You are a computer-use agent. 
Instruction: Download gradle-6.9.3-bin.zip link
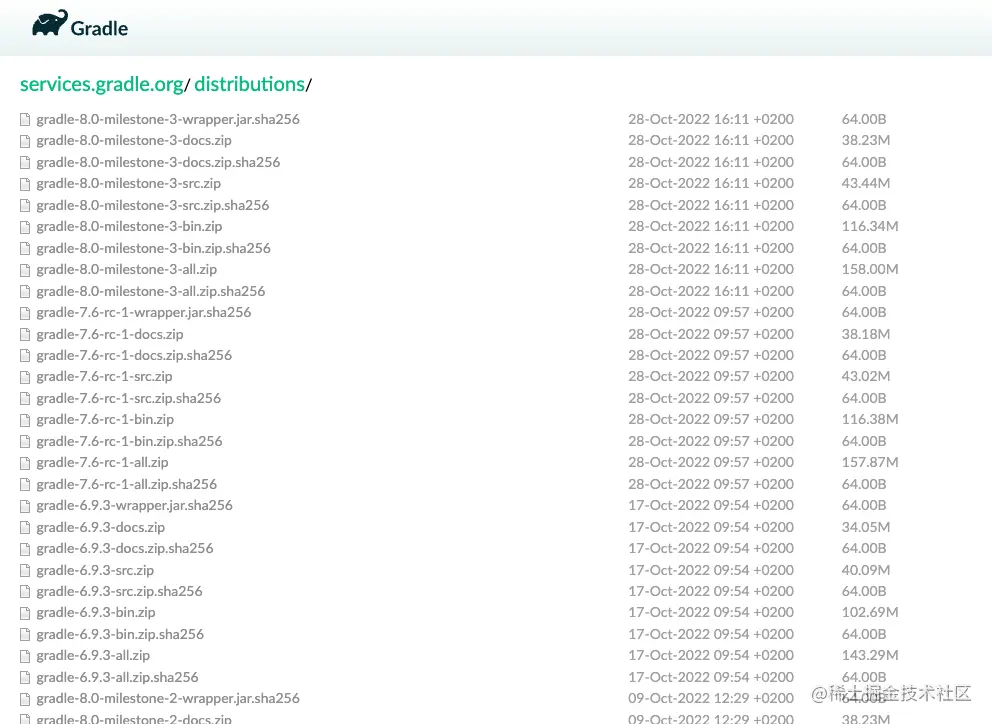(x=96, y=612)
